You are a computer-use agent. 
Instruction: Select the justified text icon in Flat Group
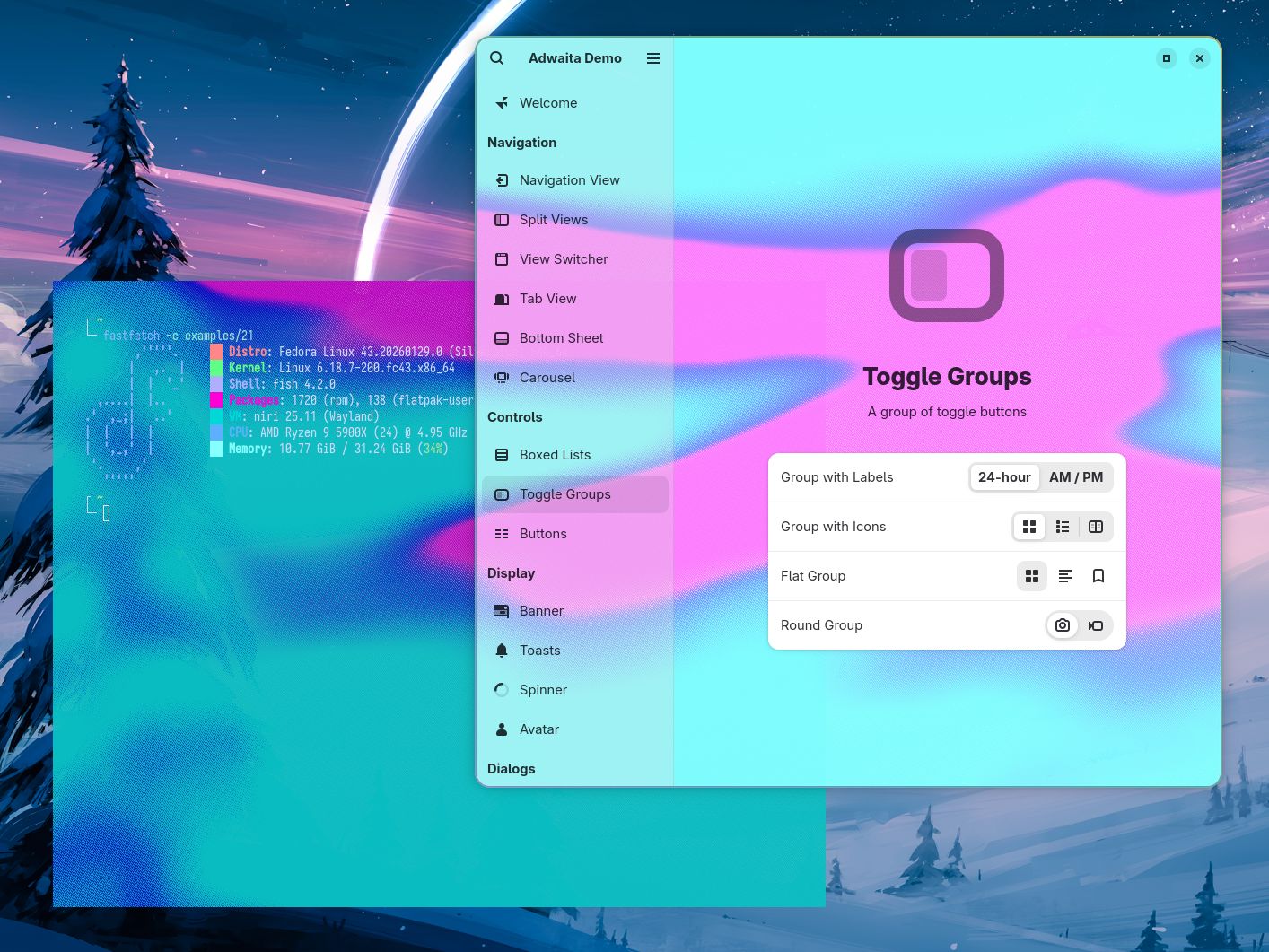[1065, 576]
